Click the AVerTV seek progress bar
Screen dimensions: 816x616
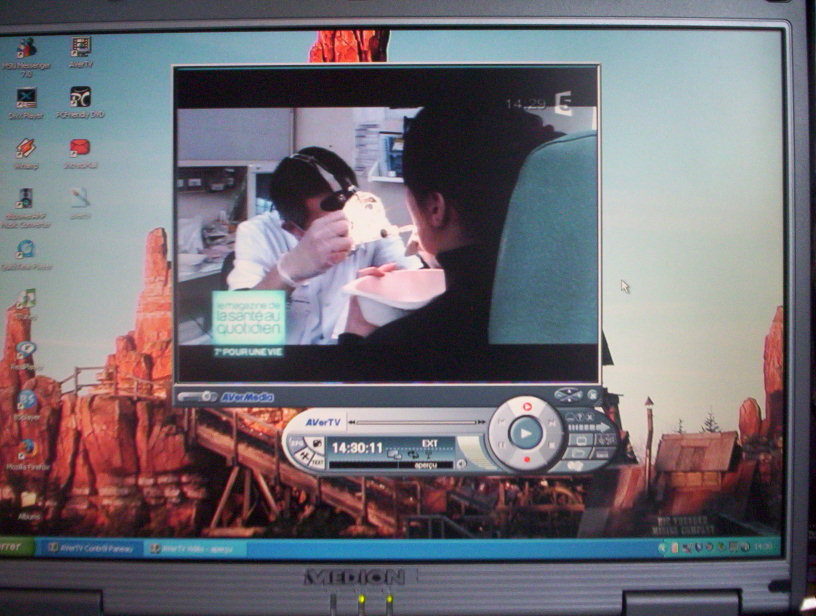point(416,422)
